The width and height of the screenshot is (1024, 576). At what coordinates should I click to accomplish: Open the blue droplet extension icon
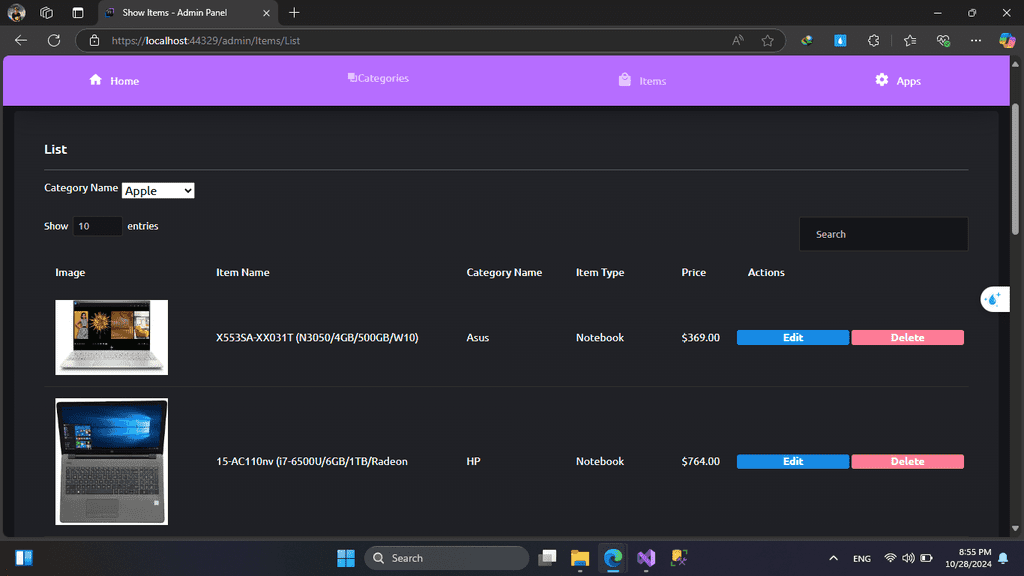pyautogui.click(x=840, y=40)
